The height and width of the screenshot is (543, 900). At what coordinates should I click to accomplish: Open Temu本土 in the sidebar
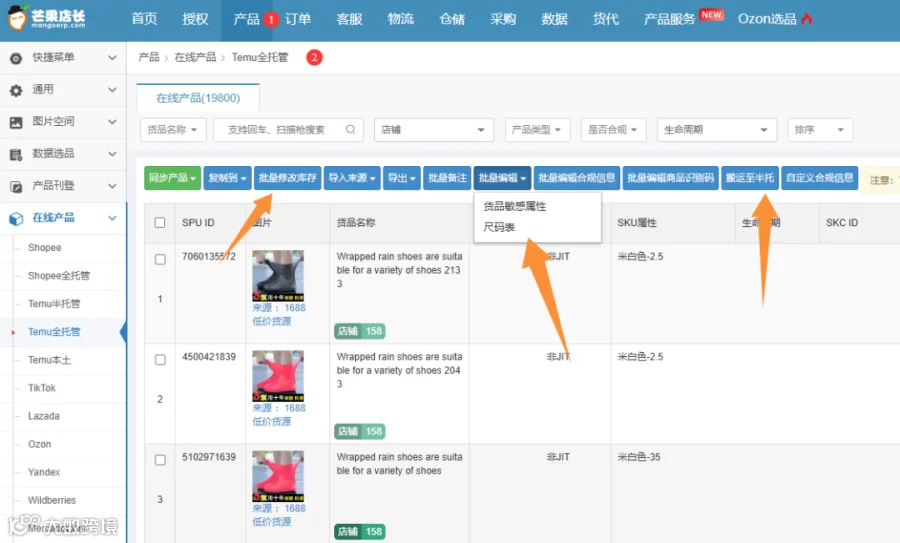(49, 360)
